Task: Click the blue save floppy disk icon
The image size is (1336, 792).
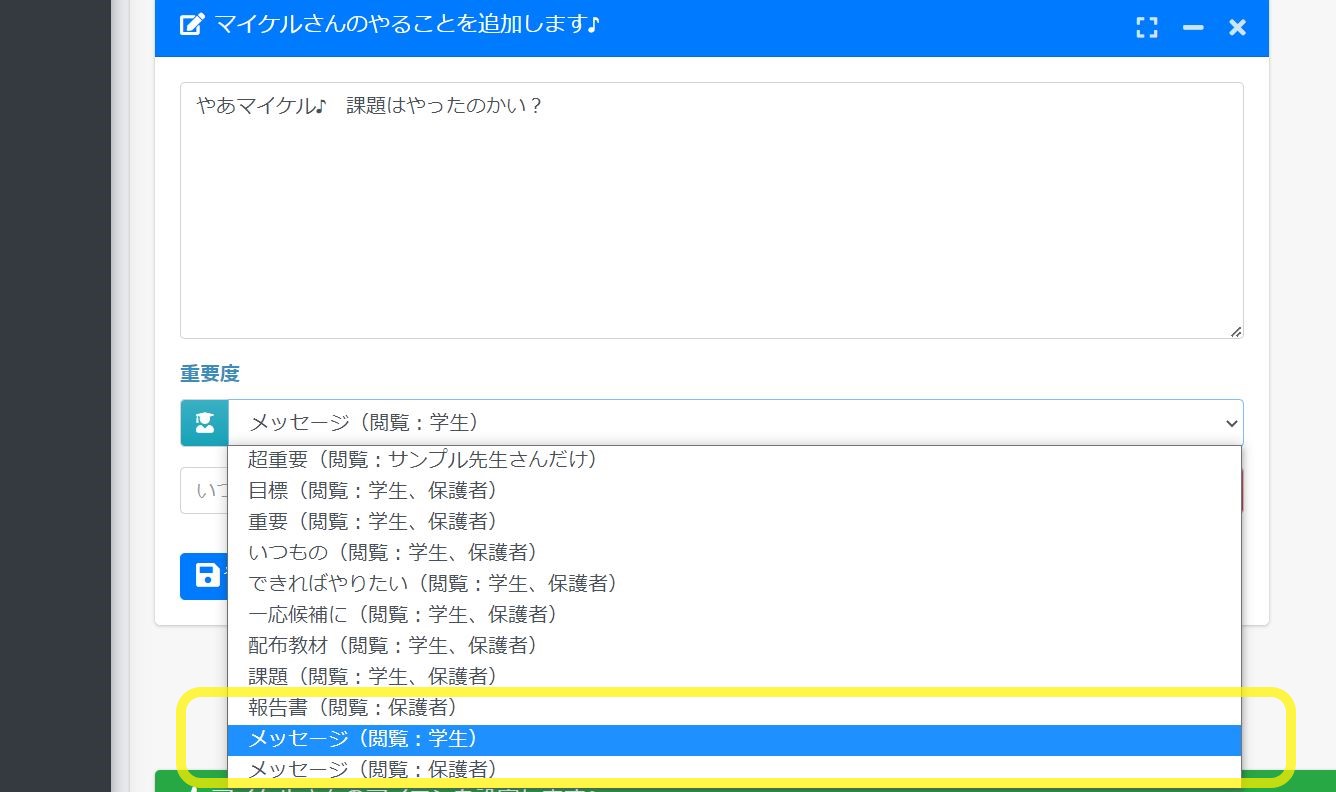Action: pyautogui.click(x=205, y=576)
